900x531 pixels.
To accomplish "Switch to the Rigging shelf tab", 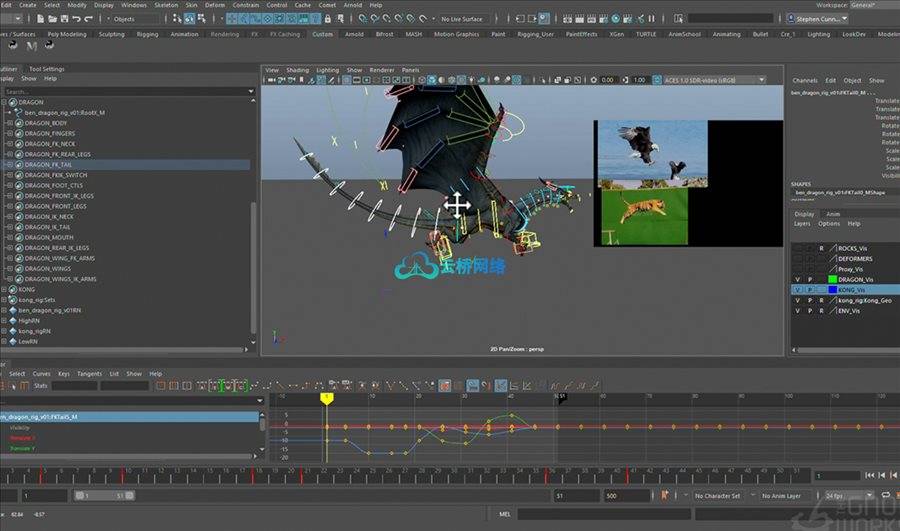I will (148, 34).
